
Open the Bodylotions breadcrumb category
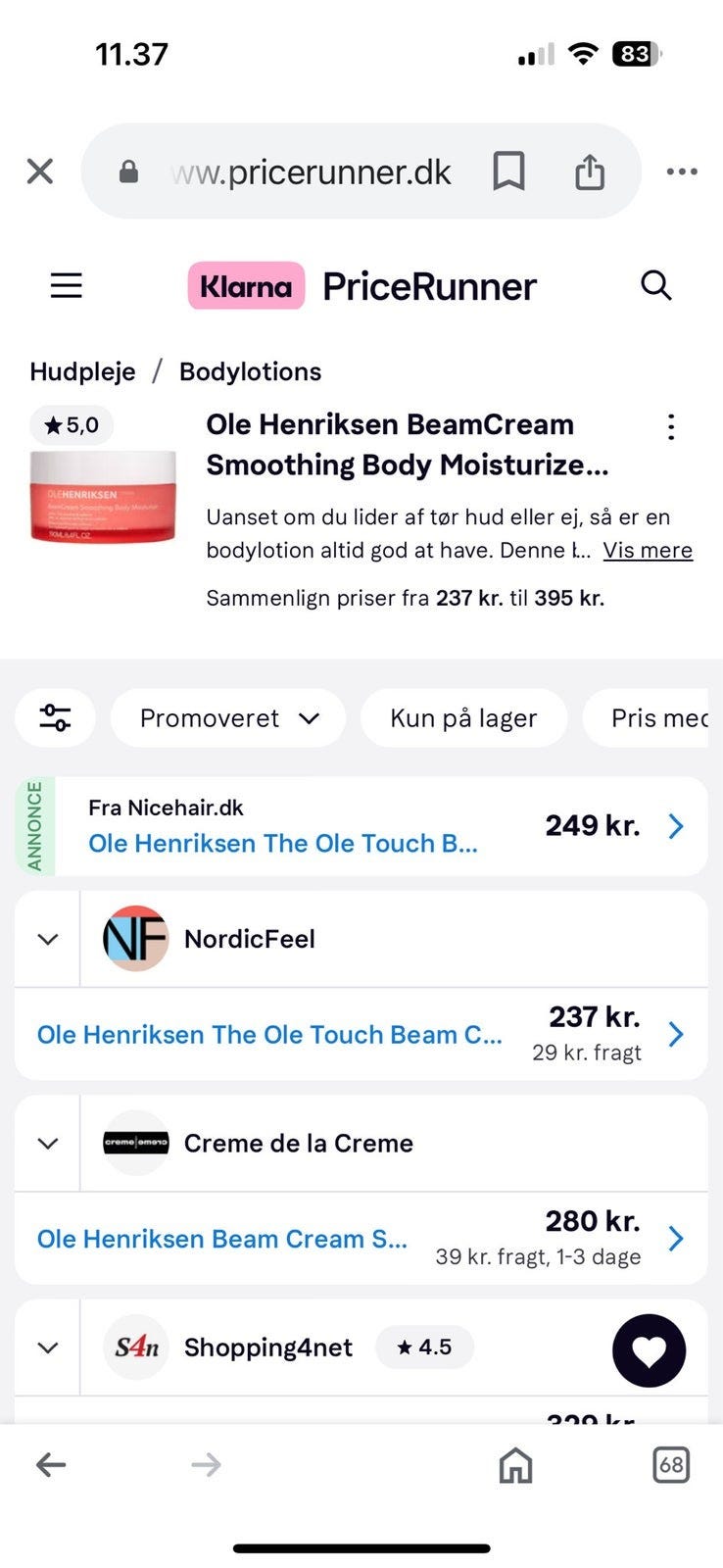[x=250, y=371]
